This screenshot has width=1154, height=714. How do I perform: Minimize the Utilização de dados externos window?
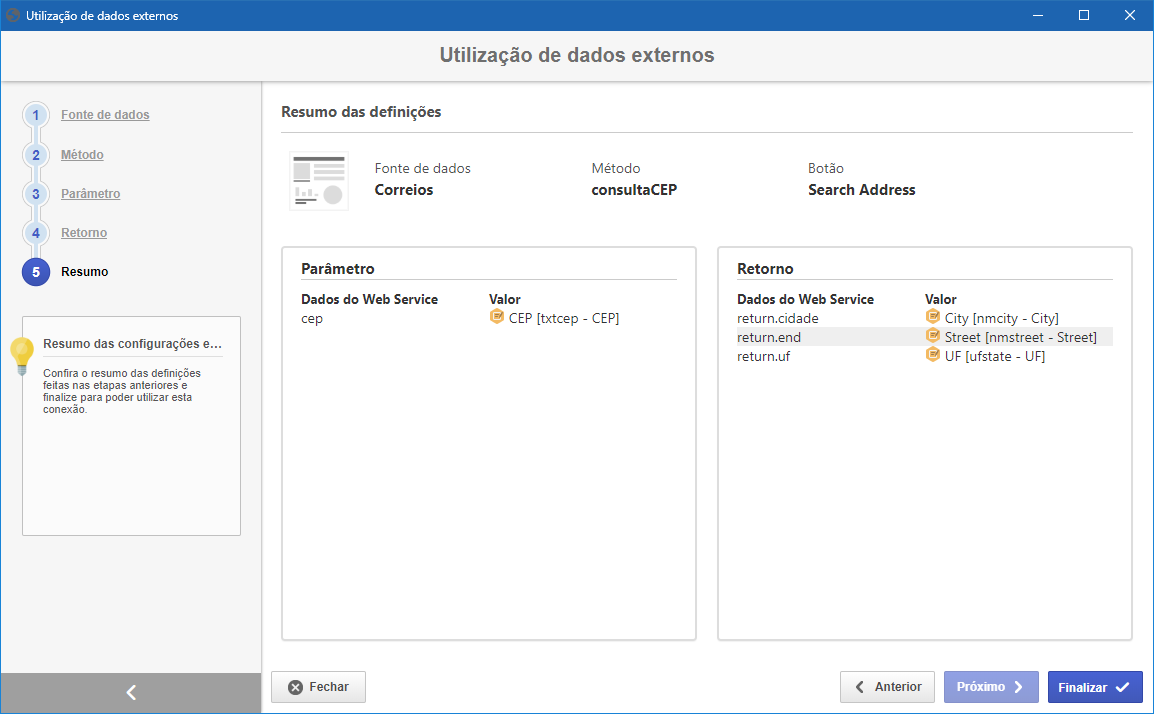(1038, 15)
